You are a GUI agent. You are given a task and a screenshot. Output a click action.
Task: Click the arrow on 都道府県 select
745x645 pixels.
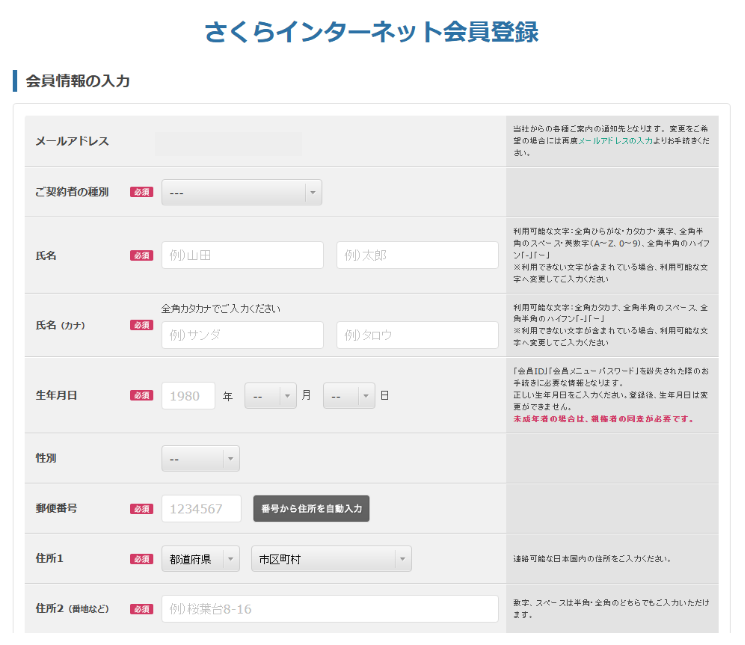[230, 560]
